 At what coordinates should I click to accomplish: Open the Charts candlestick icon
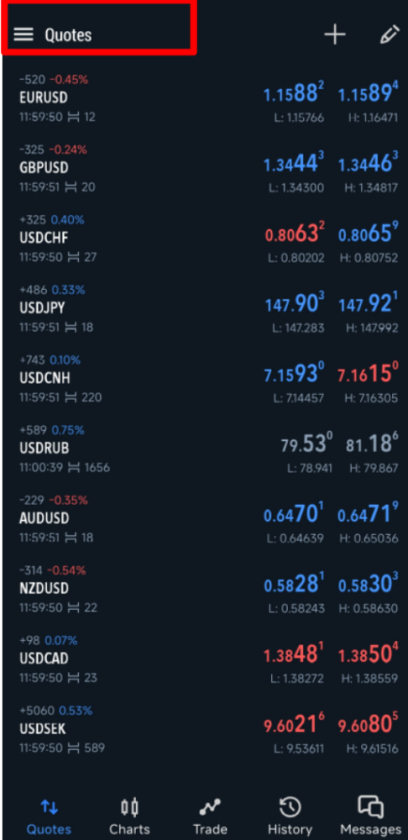coord(129,806)
